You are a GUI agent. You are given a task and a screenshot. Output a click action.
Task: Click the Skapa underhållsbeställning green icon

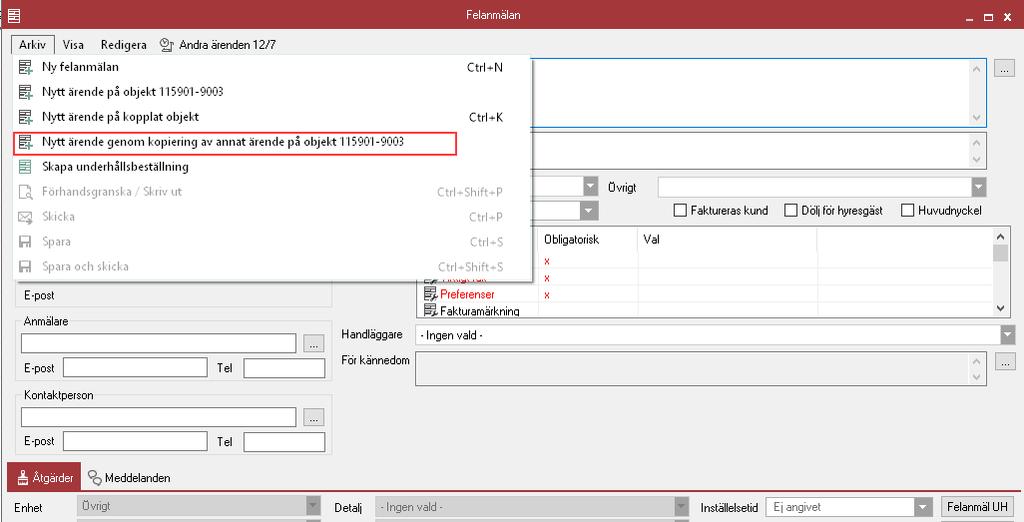[x=25, y=167]
